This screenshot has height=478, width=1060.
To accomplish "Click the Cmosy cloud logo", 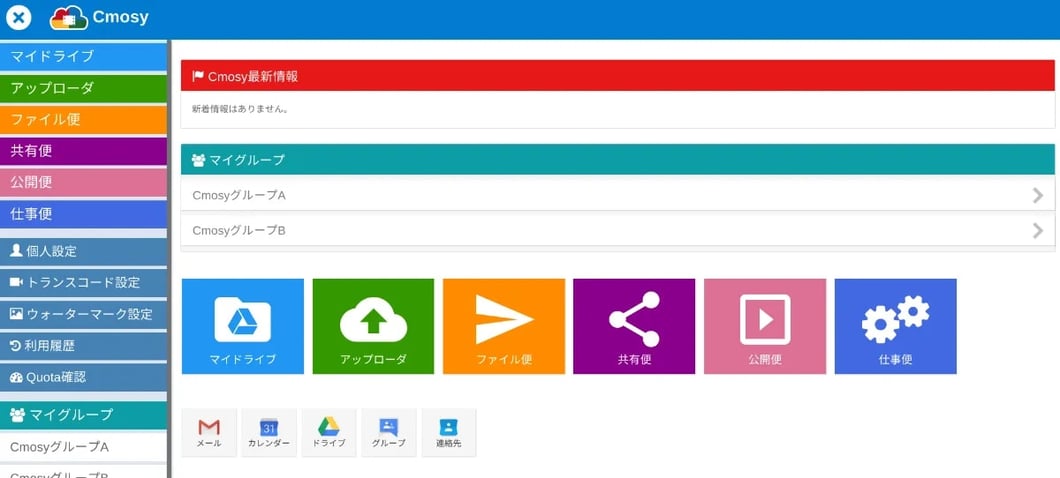I will 69,18.
